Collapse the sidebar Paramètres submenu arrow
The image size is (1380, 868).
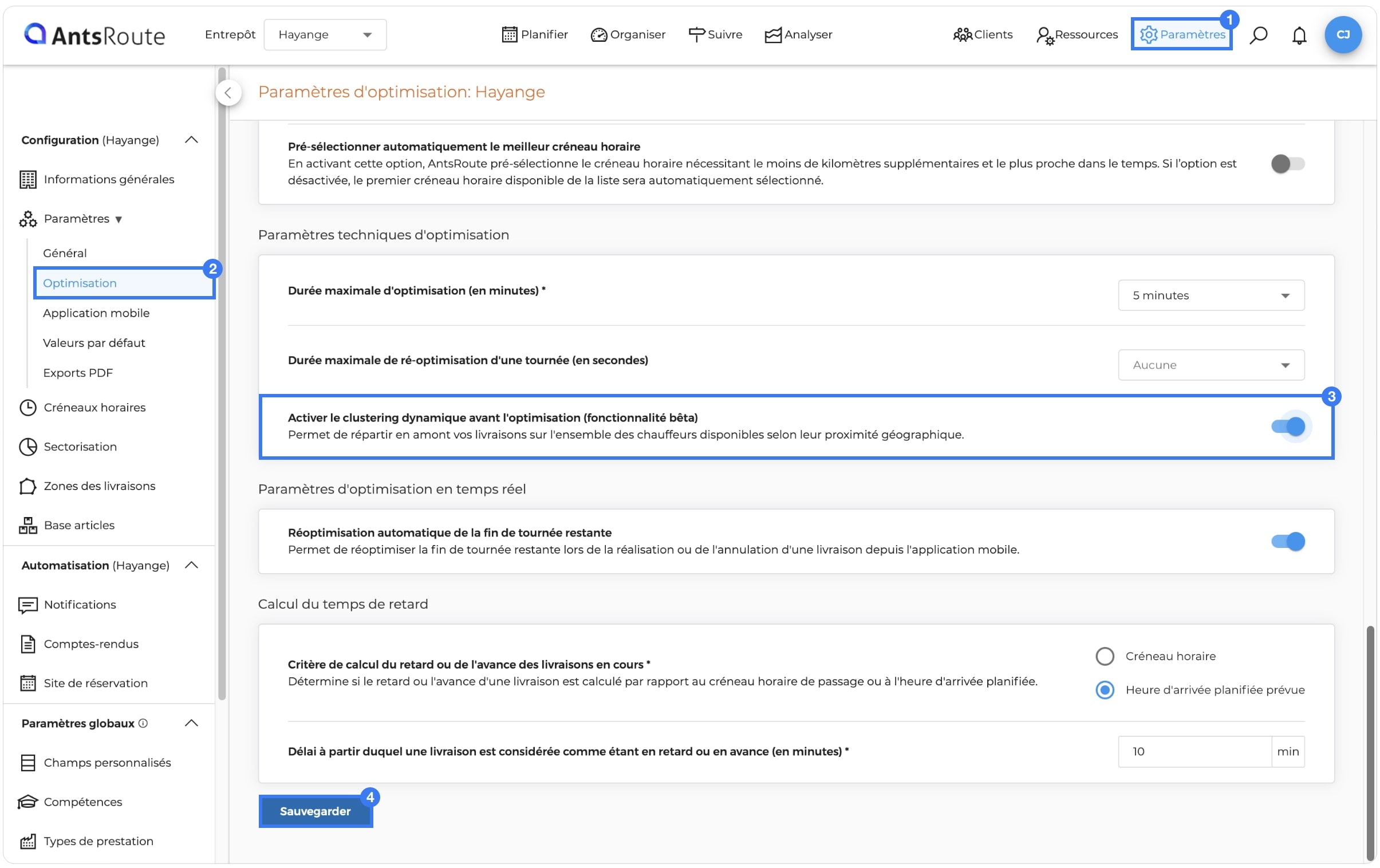119,219
